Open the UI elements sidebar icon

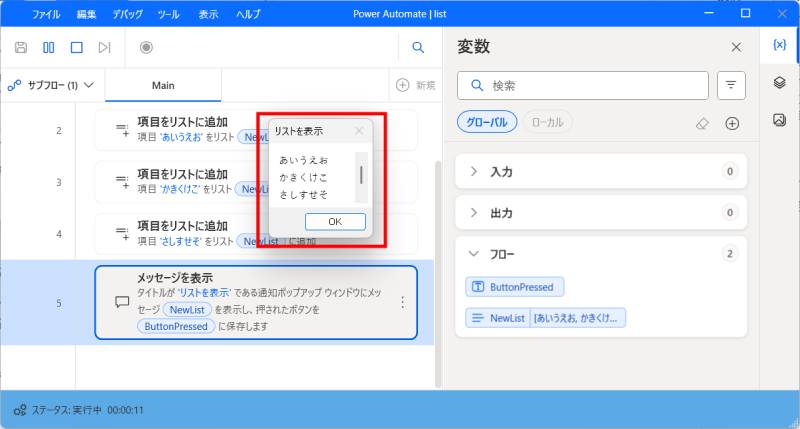779,82
